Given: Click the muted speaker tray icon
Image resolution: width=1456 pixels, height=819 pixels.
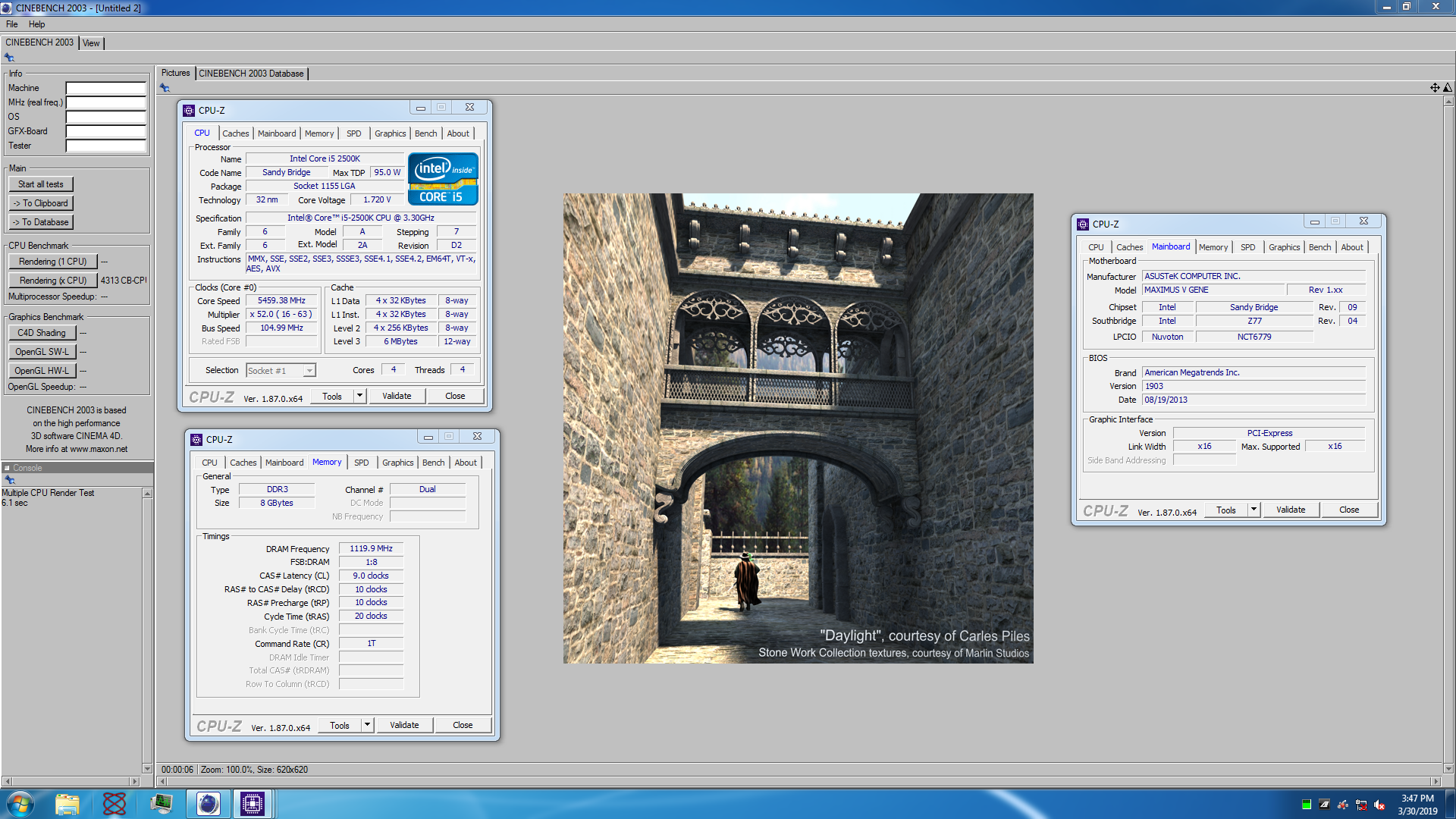Looking at the screenshot, I should click(1379, 805).
